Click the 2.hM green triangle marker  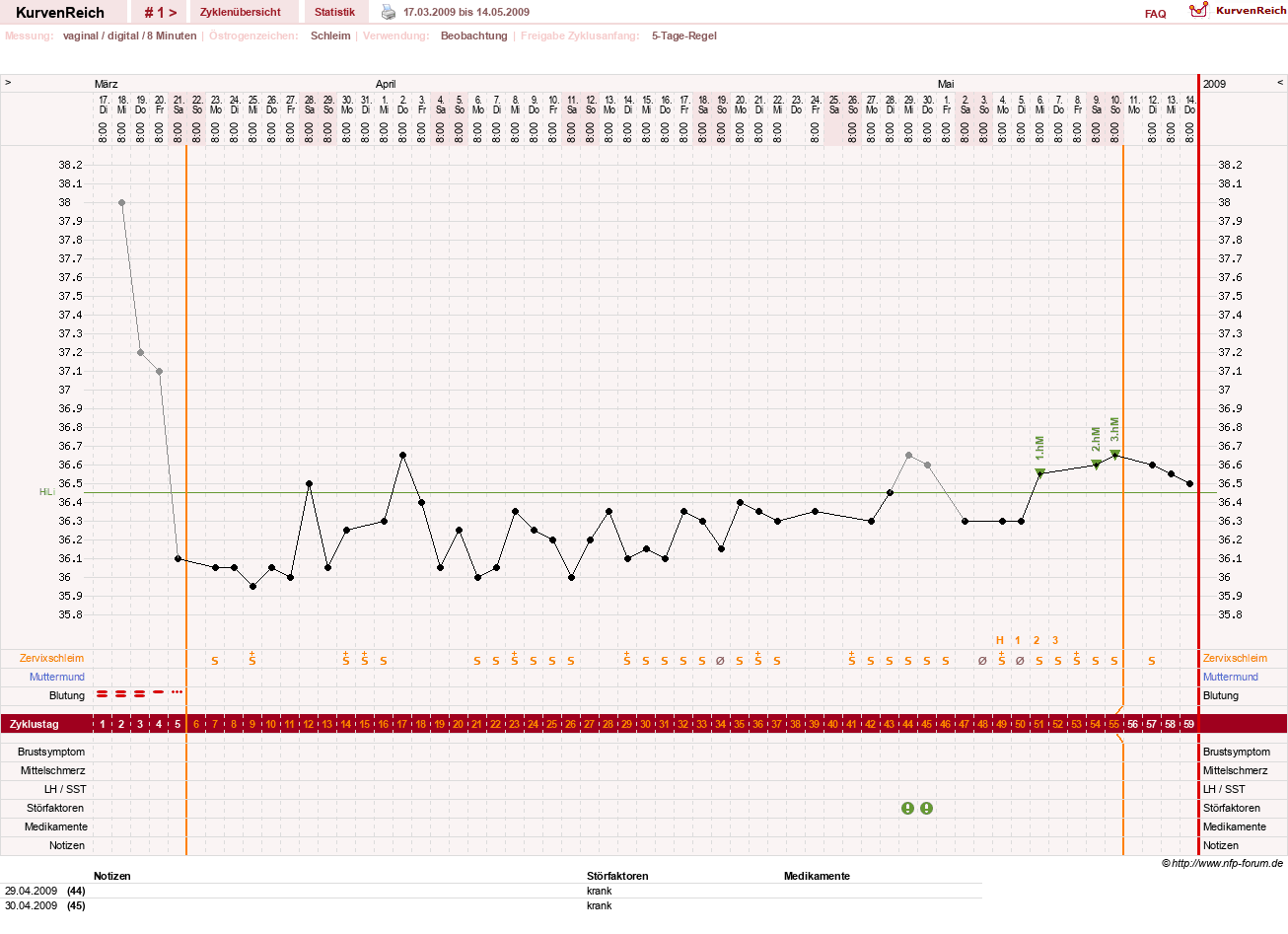(1096, 464)
